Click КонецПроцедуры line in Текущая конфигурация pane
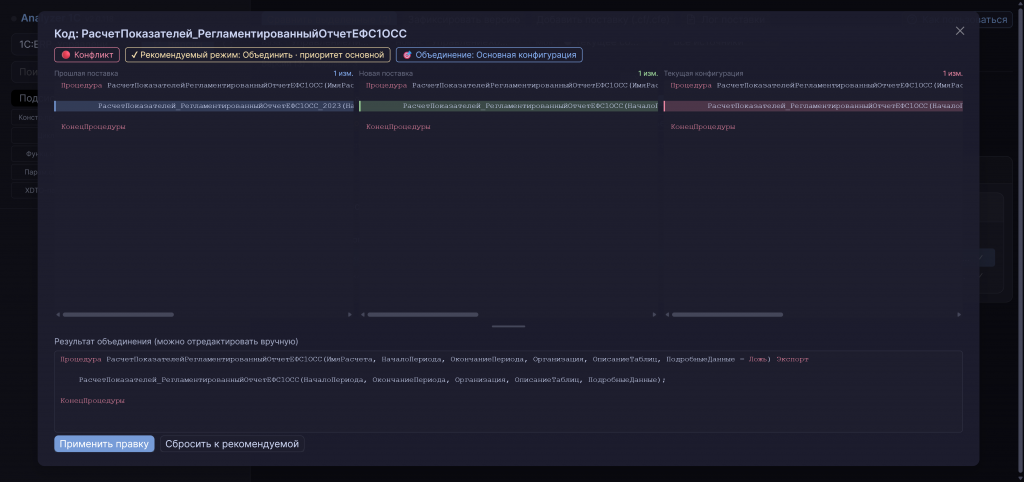The height and width of the screenshot is (482, 1024). coord(703,127)
